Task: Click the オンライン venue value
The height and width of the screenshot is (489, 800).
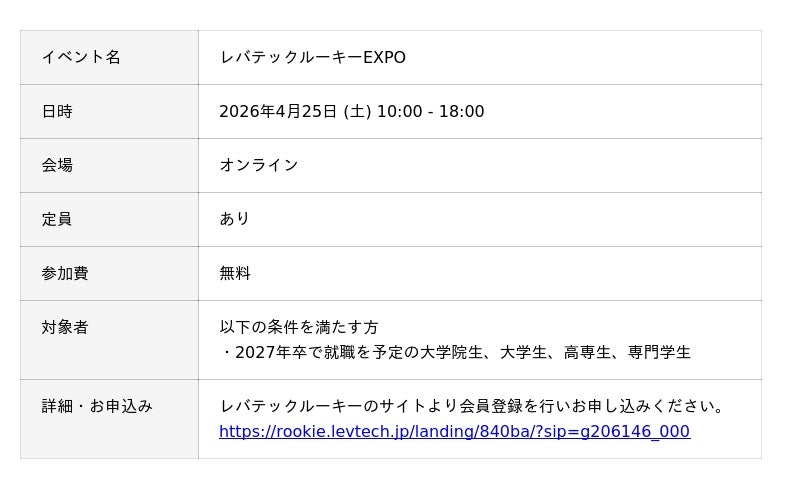Action: point(259,166)
